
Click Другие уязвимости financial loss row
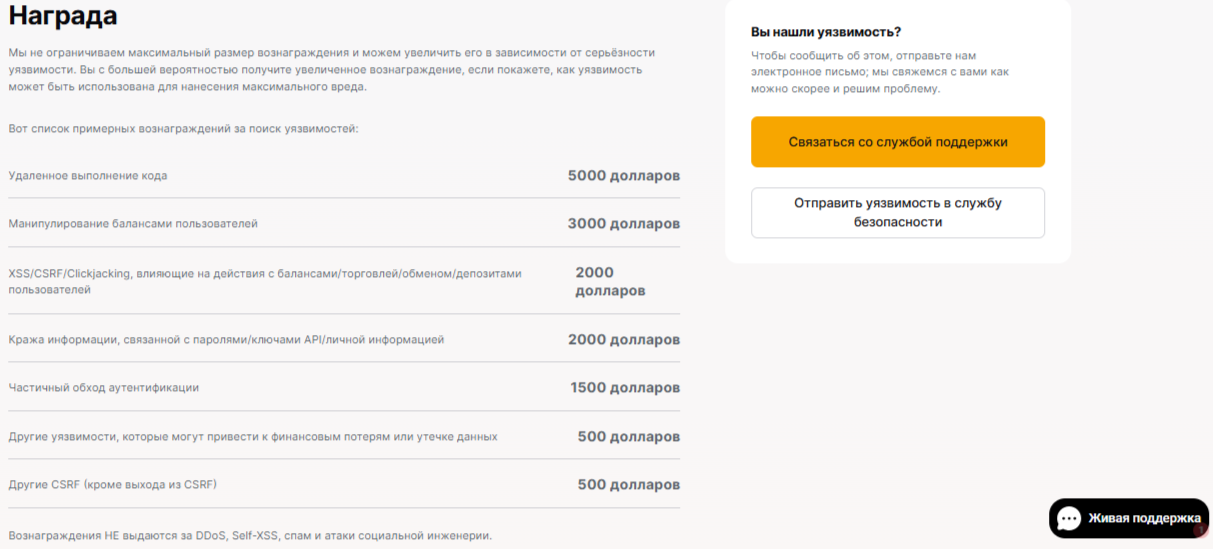coord(253,437)
